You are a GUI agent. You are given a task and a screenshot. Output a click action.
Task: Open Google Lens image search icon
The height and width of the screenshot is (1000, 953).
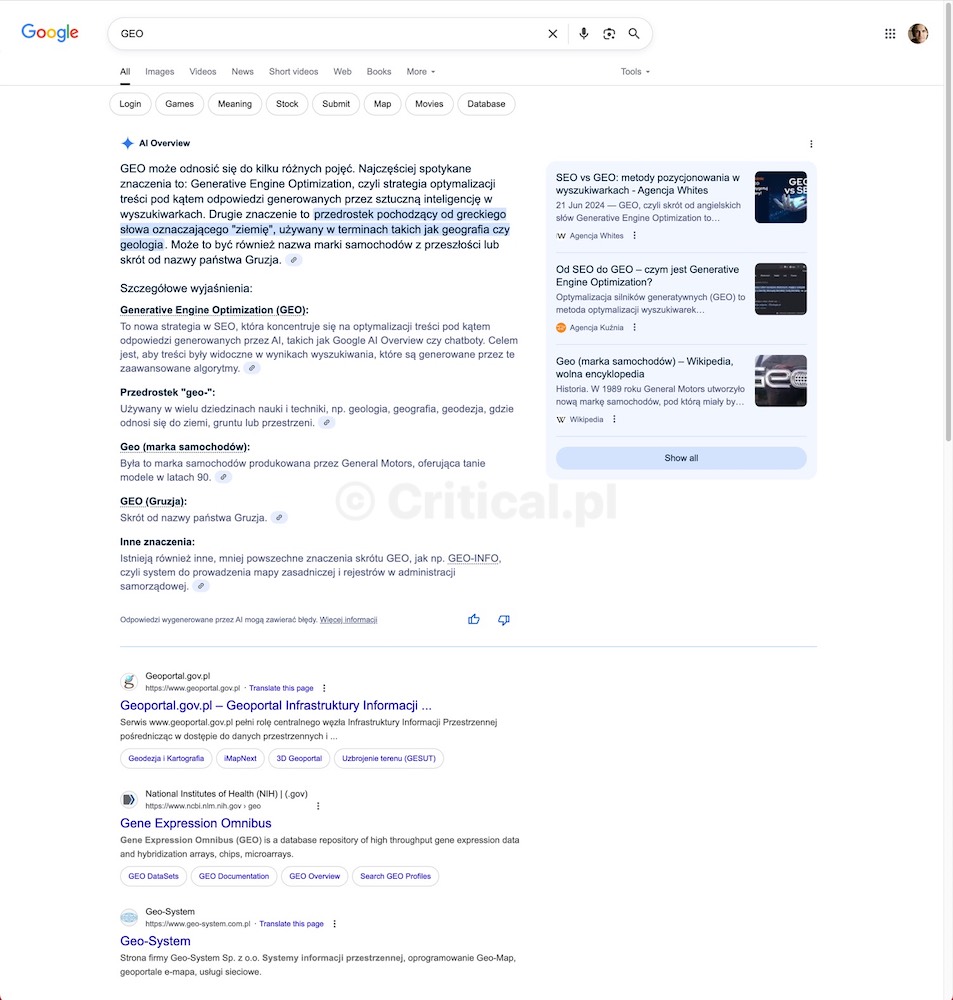tap(609, 34)
